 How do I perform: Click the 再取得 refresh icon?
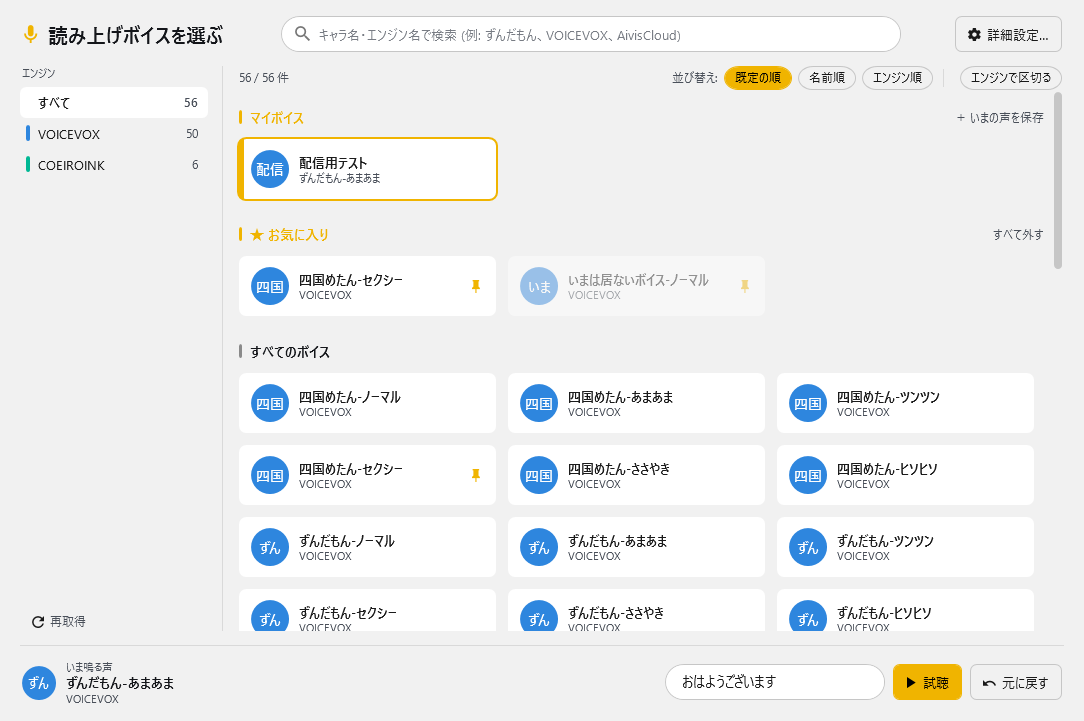click(x=38, y=621)
